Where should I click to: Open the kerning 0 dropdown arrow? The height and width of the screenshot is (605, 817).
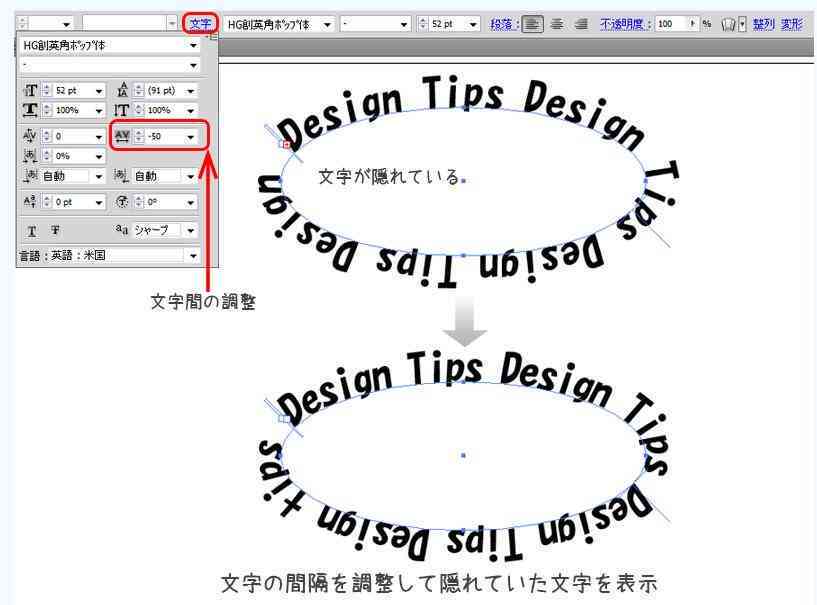(98, 137)
